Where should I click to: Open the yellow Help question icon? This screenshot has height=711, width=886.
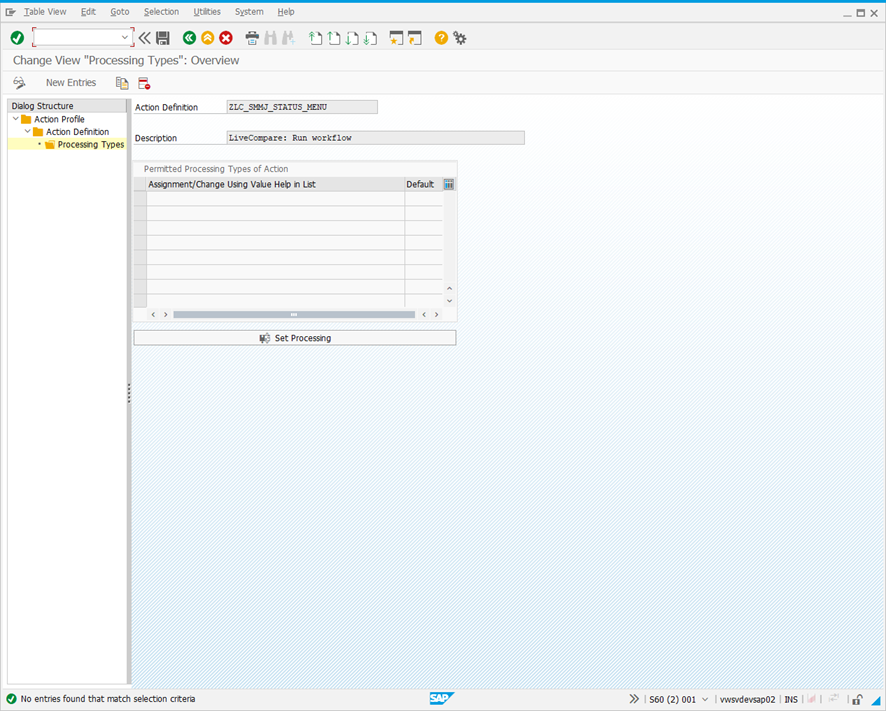441,38
